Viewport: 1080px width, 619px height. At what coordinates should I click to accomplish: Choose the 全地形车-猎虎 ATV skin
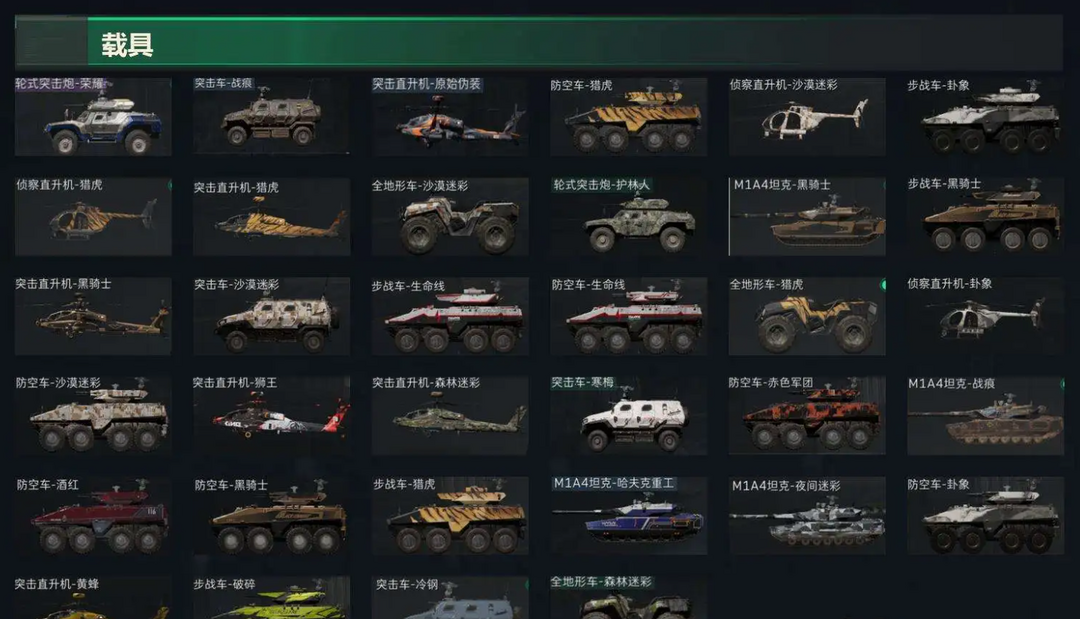click(x=807, y=316)
